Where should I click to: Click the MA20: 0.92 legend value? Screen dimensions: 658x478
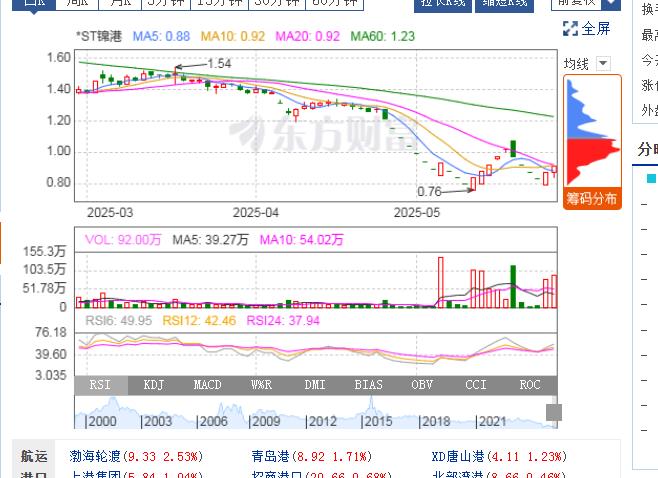[308, 36]
